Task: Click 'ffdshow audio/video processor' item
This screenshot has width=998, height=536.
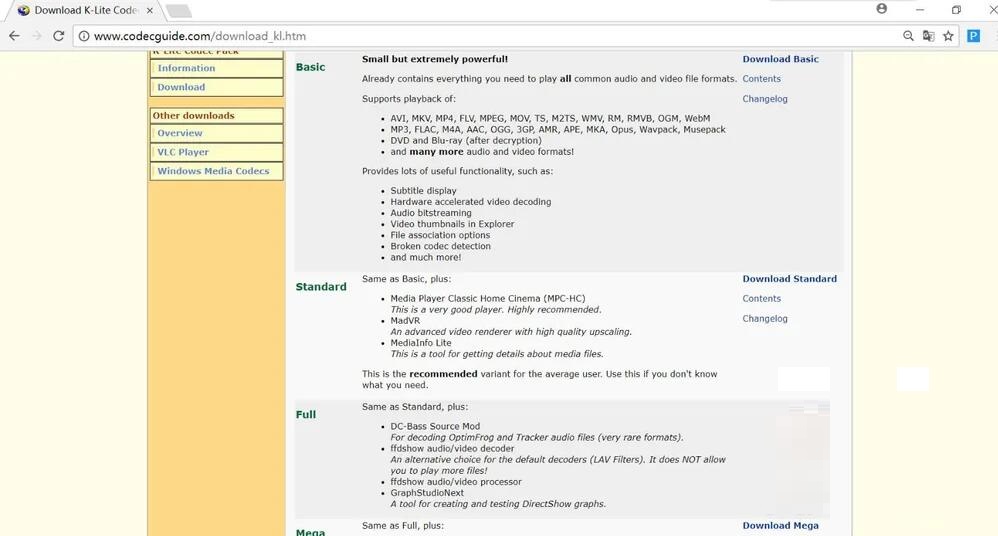Action: point(456,482)
